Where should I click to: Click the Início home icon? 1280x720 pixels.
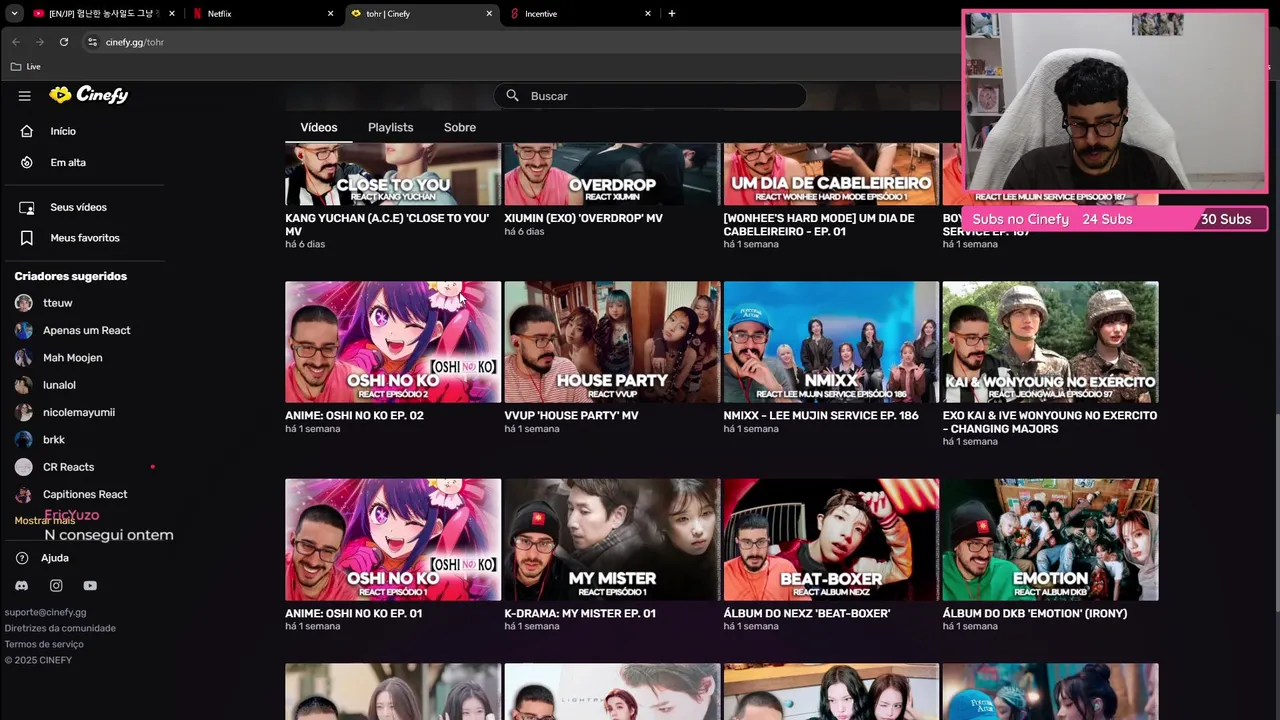click(27, 131)
